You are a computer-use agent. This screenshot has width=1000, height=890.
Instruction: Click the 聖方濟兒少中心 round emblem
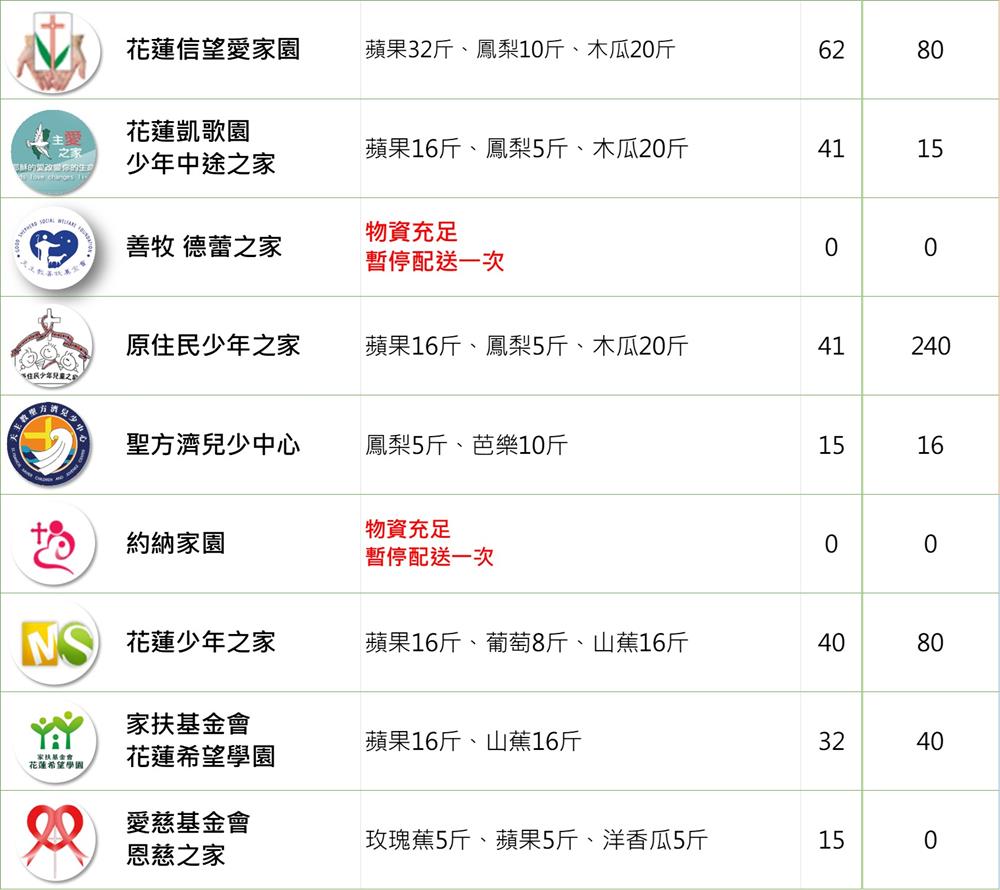49,444
